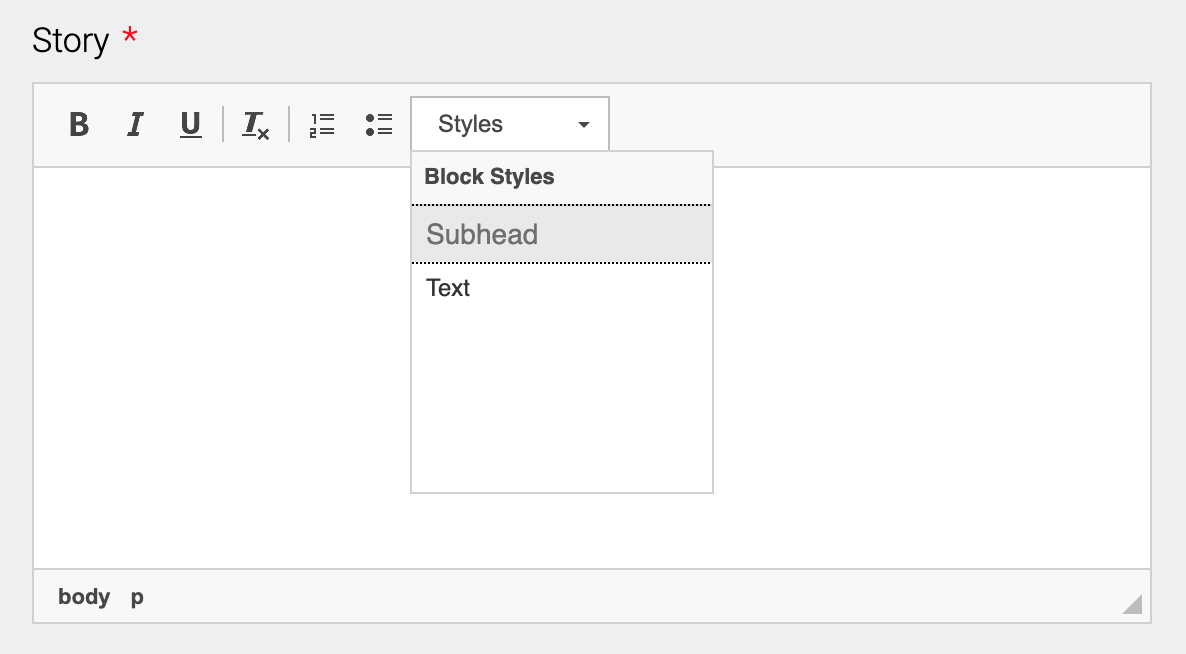Toggle underline formatting on selected text

(190, 124)
